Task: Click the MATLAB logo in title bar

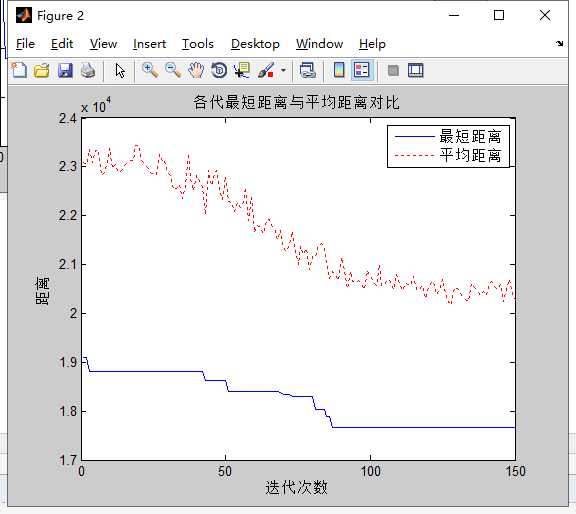Action: (24, 15)
